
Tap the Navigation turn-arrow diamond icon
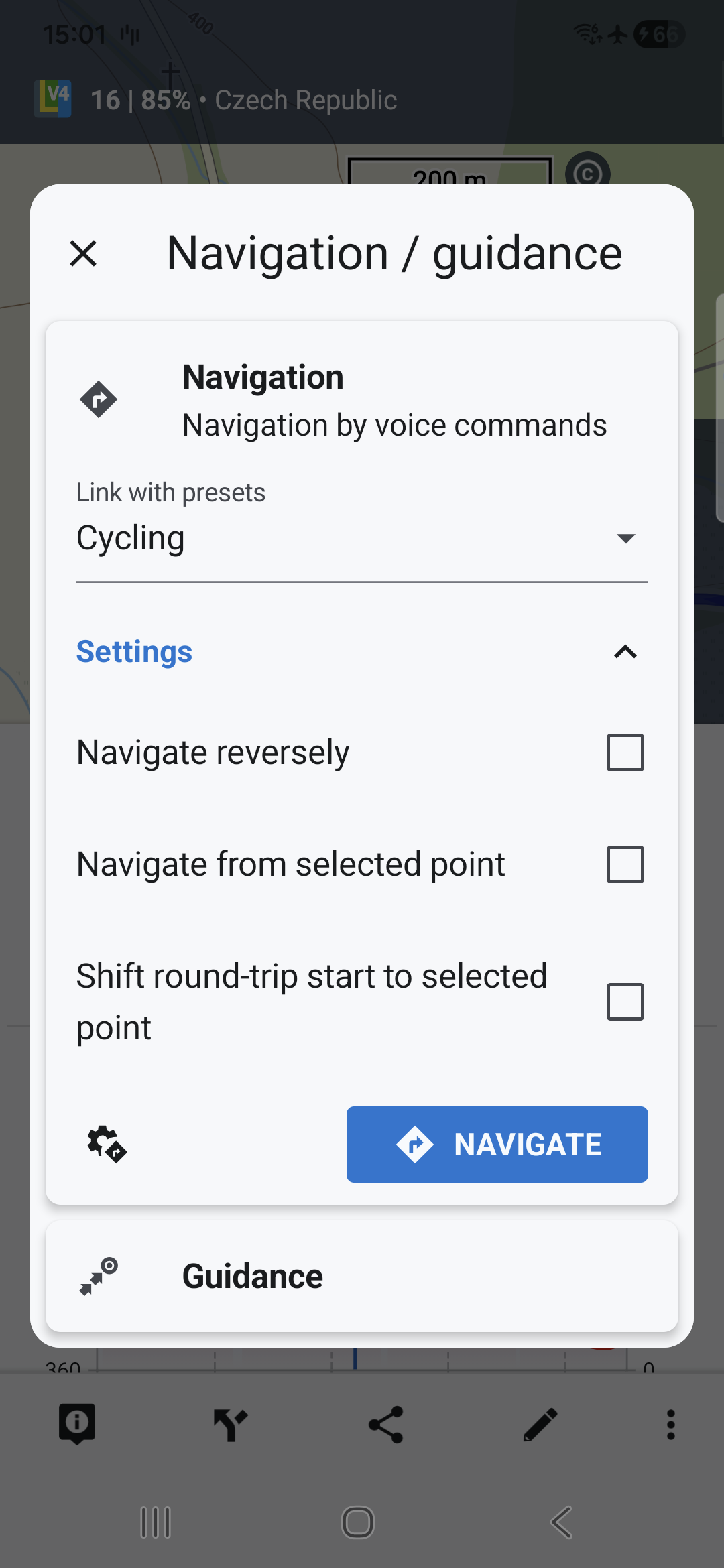point(99,399)
